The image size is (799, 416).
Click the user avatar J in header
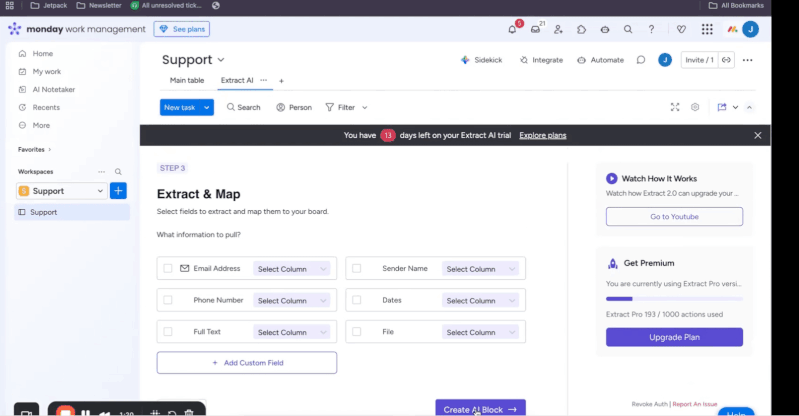[750, 30]
